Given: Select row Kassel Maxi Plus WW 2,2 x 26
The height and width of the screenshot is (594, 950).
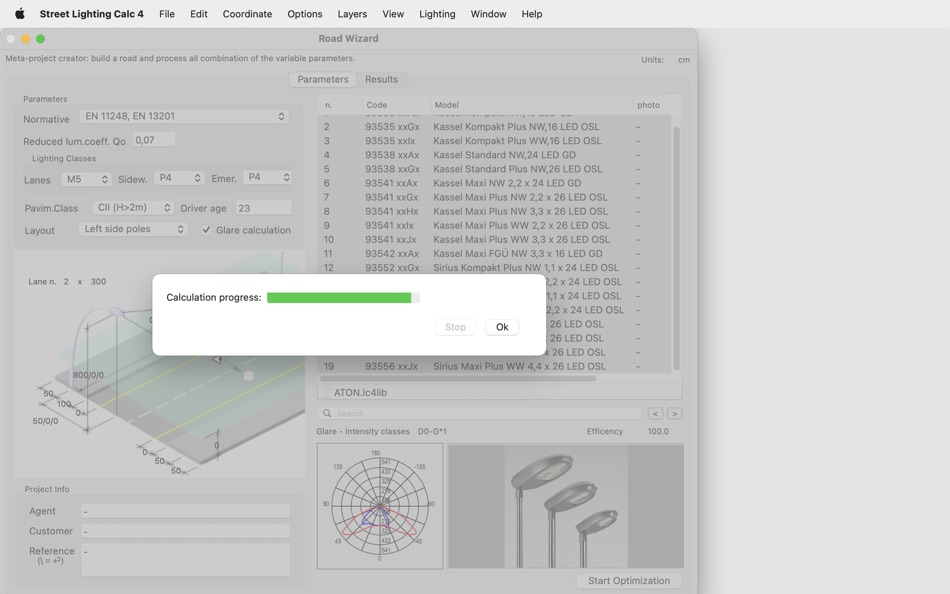Looking at the screenshot, I should [x=494, y=225].
